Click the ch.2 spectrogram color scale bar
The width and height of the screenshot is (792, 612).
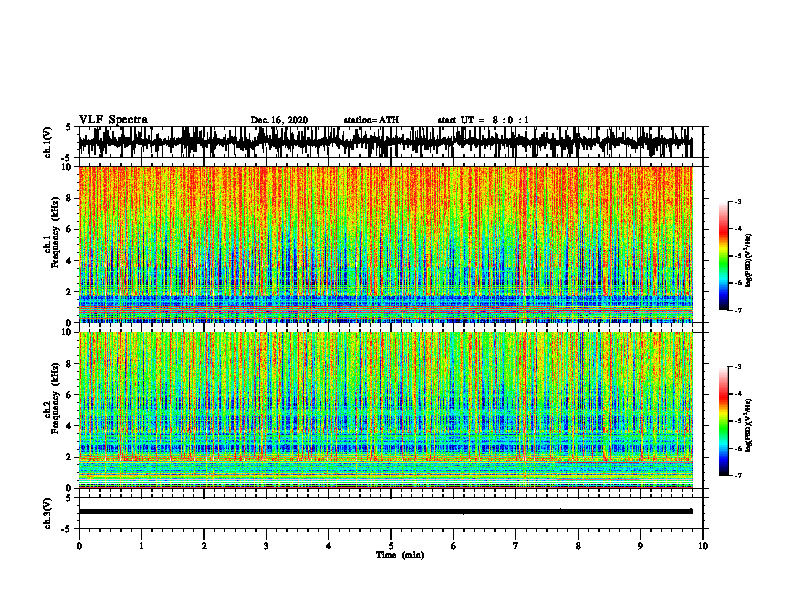click(x=723, y=421)
